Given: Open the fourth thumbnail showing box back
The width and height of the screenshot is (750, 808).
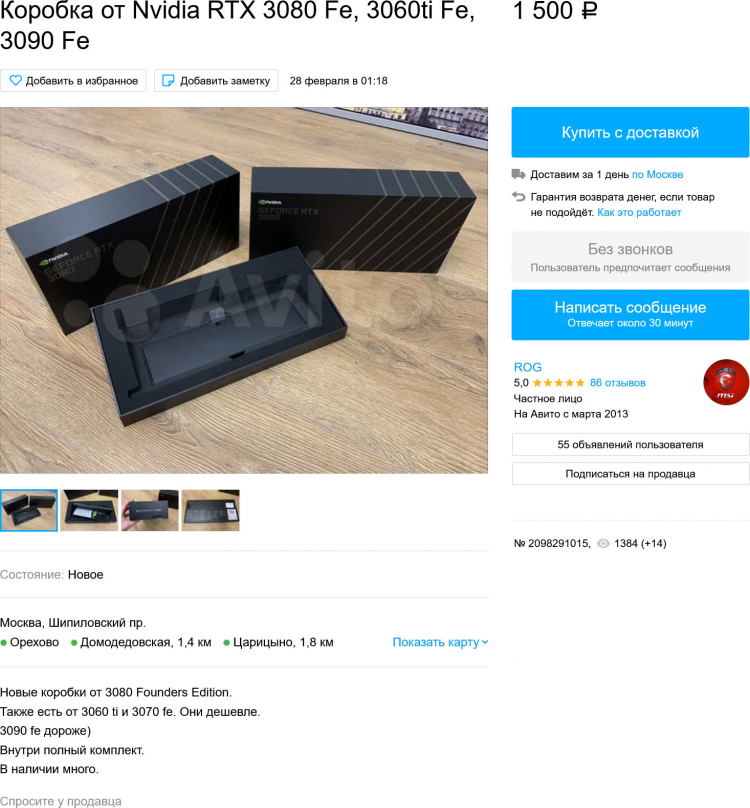Looking at the screenshot, I should (210, 510).
